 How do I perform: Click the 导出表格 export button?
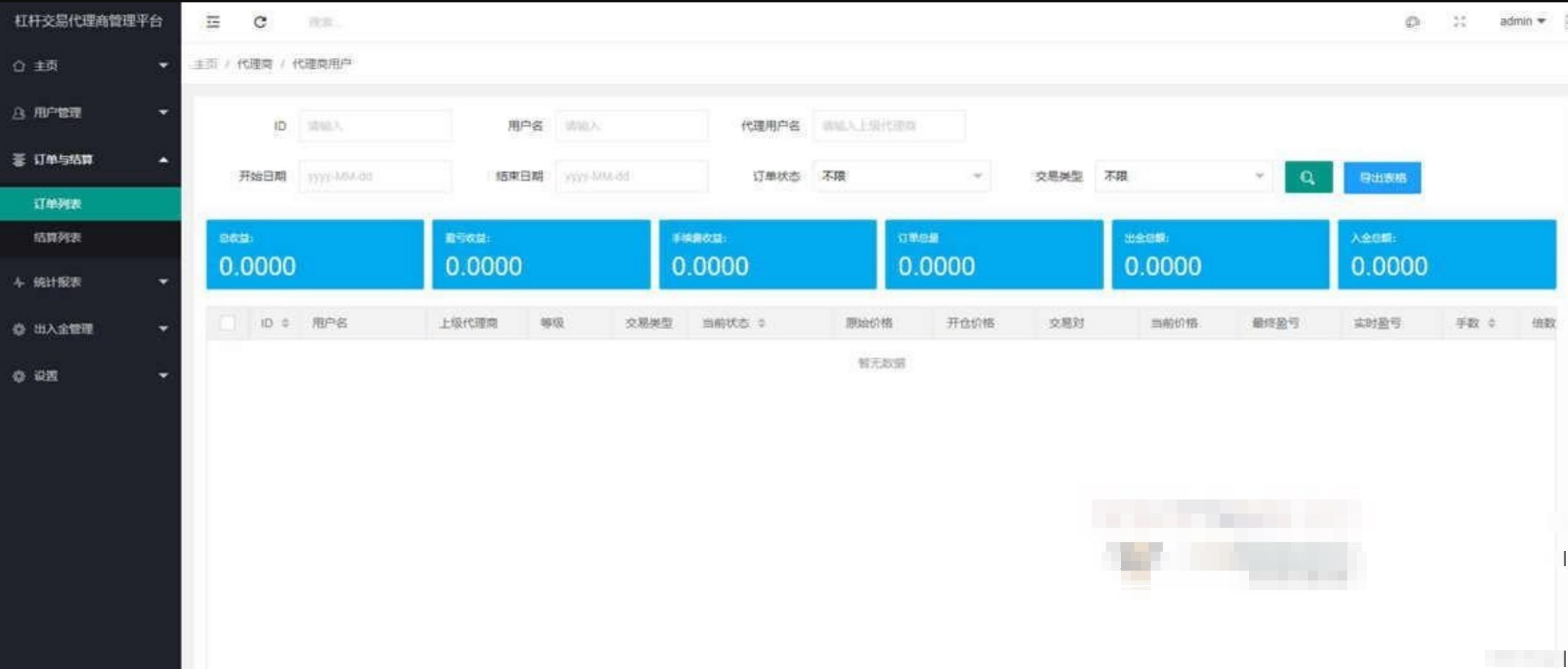1382,178
